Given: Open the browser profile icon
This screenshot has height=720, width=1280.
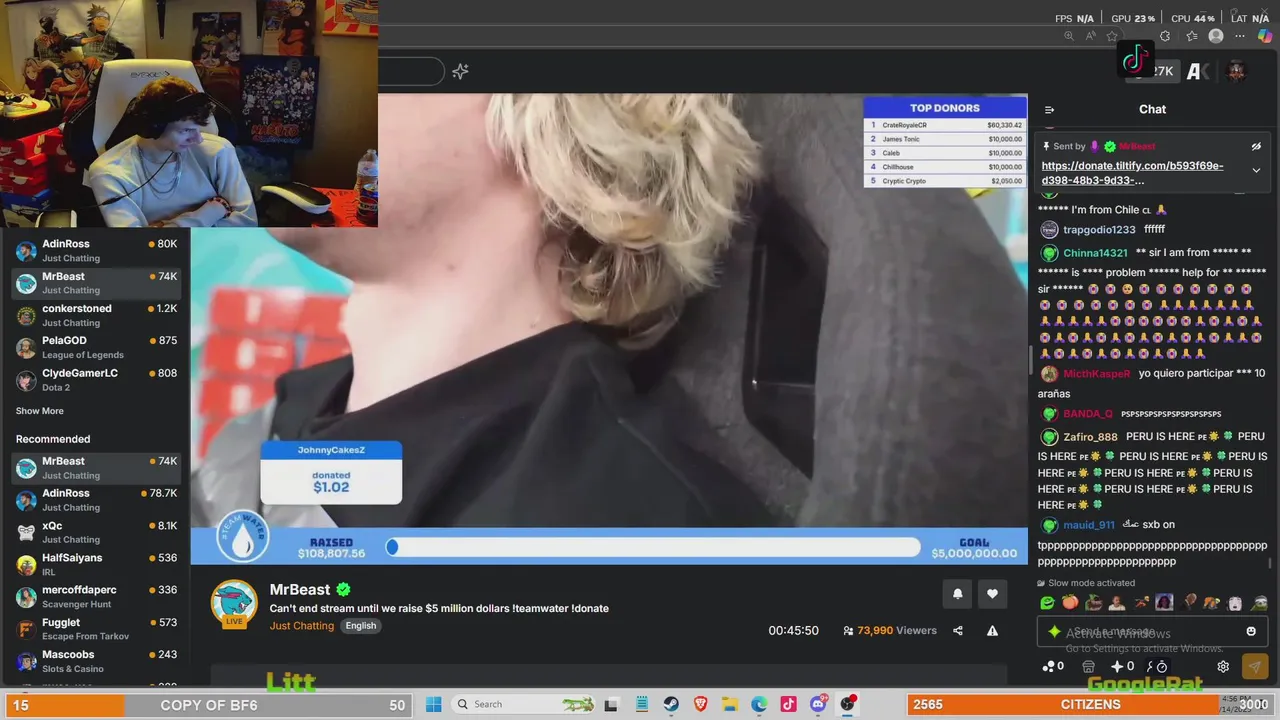Looking at the screenshot, I should pyautogui.click(x=1216, y=36).
